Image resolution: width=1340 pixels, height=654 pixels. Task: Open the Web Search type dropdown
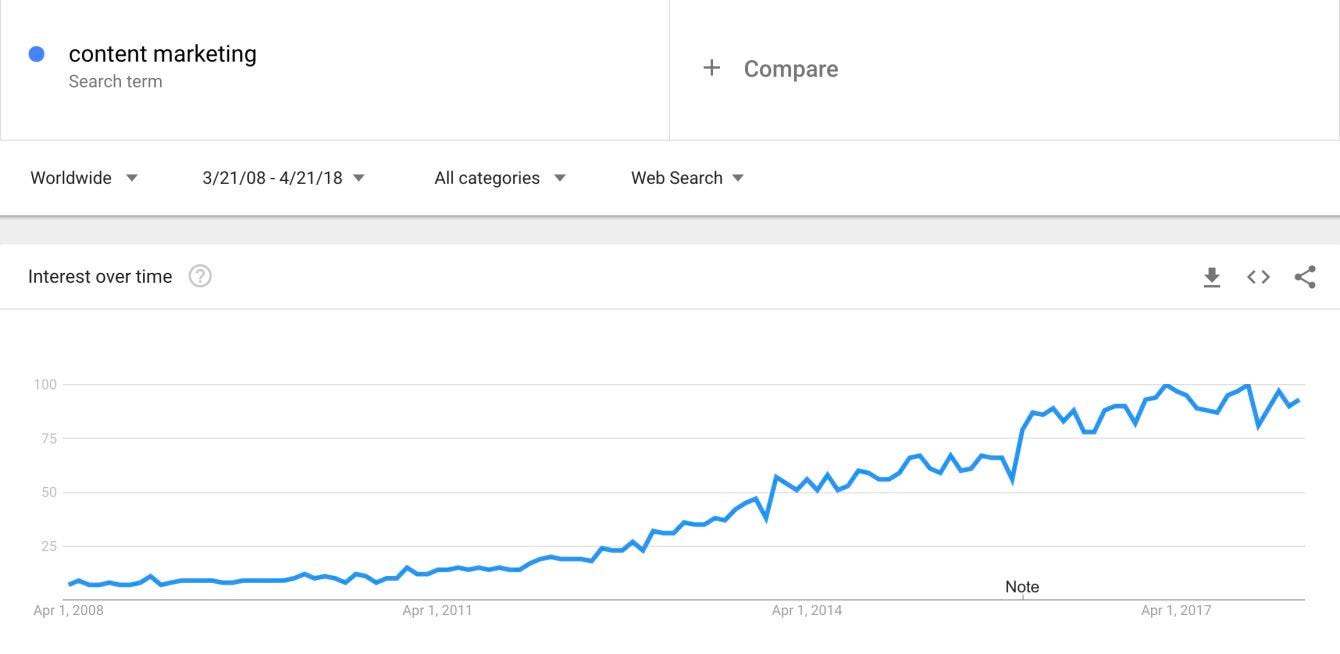pos(687,178)
